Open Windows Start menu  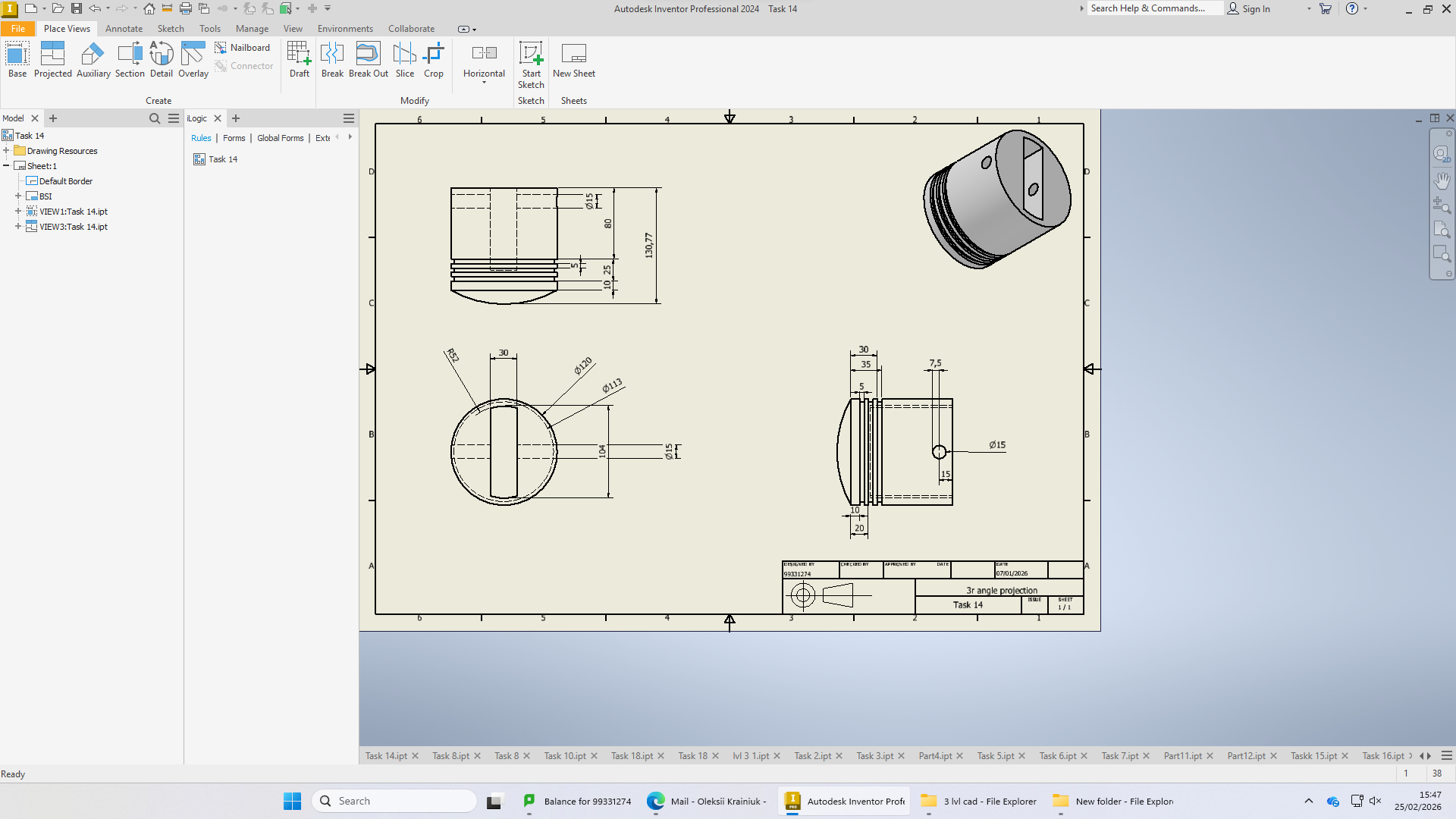click(x=292, y=801)
